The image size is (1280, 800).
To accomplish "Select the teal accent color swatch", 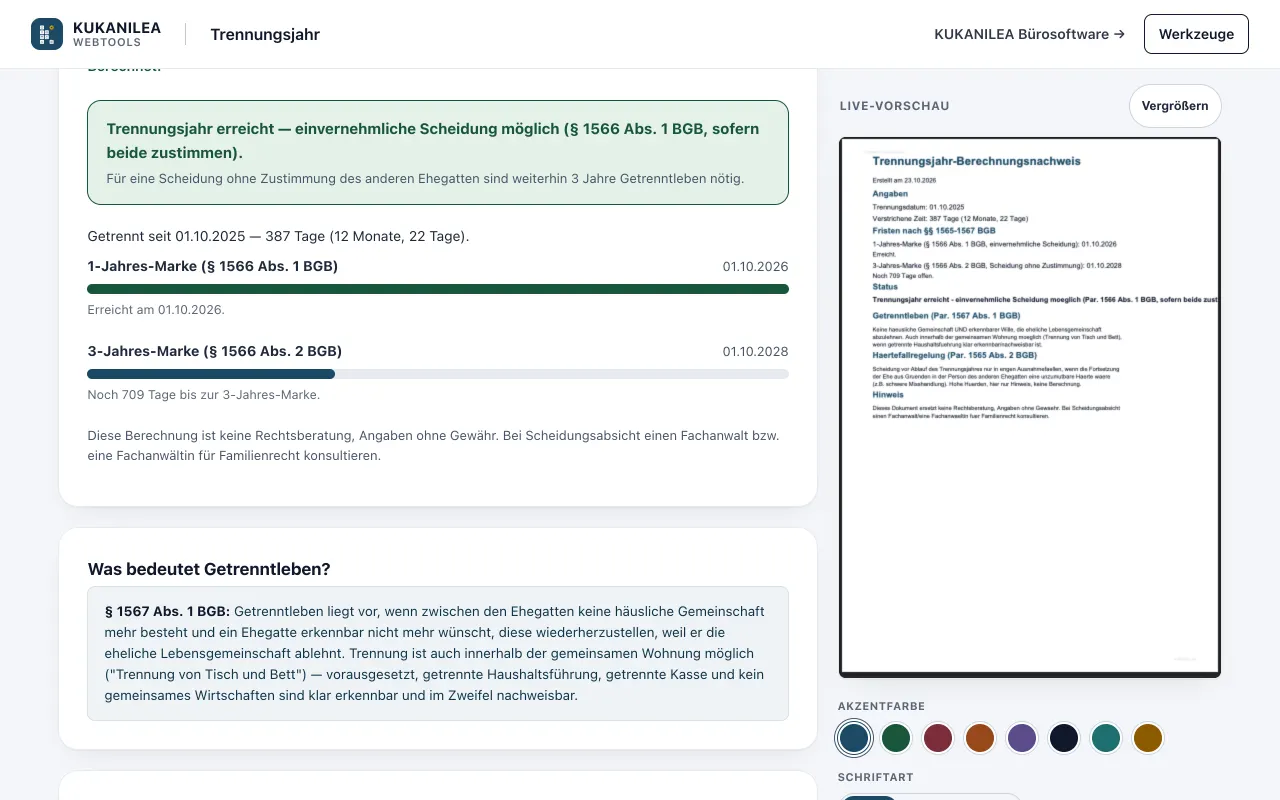I will click(x=1106, y=739).
